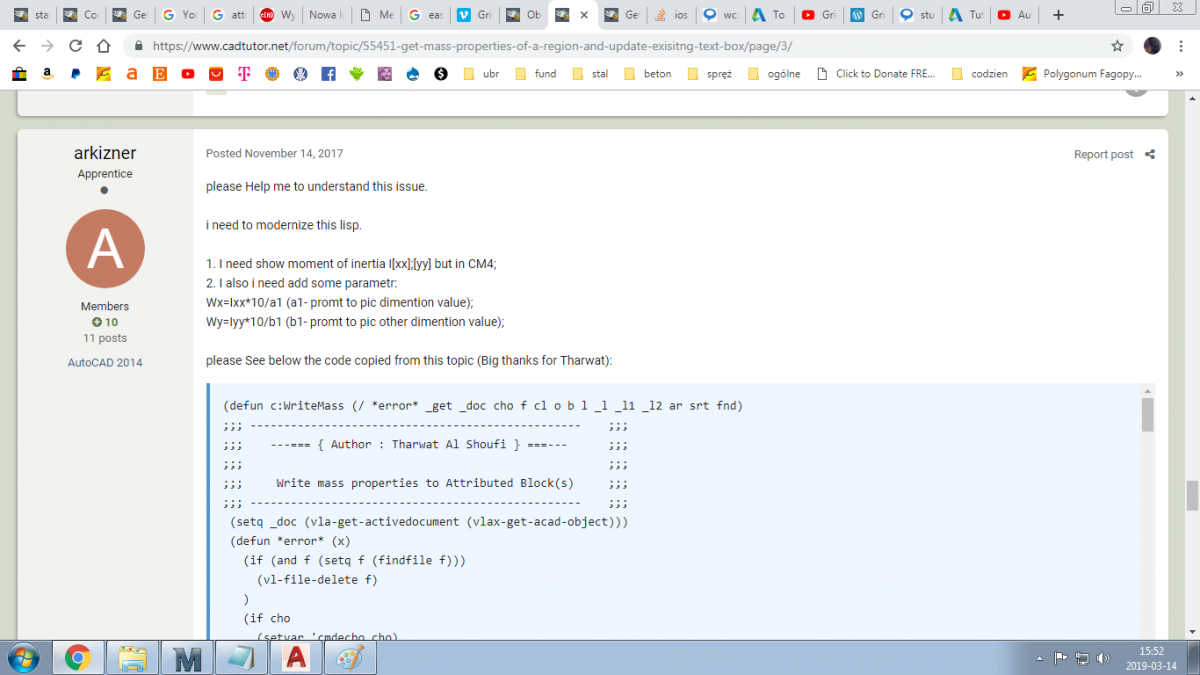Click the 'Posted November 14, 2017' timestamp
Viewport: 1200px width, 675px height.
(274, 154)
